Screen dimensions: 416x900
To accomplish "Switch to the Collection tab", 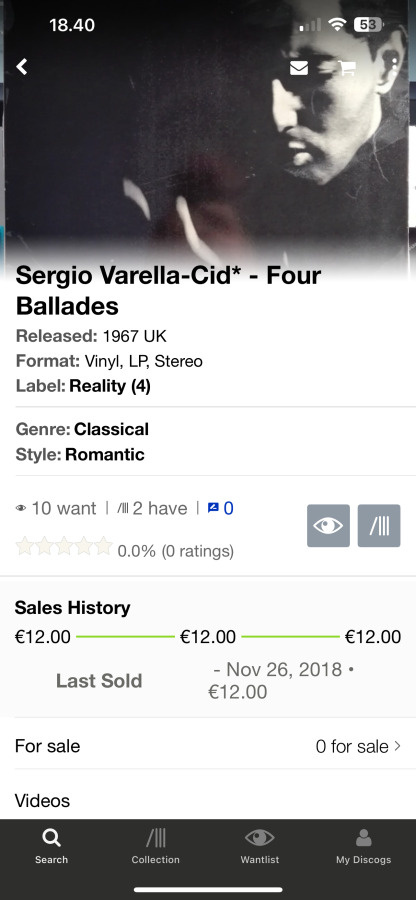I will point(155,847).
